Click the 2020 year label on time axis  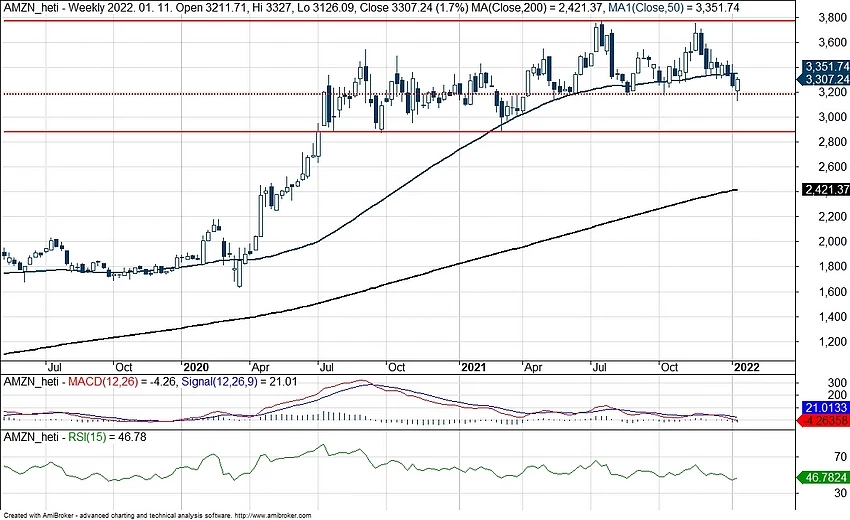[x=196, y=367]
